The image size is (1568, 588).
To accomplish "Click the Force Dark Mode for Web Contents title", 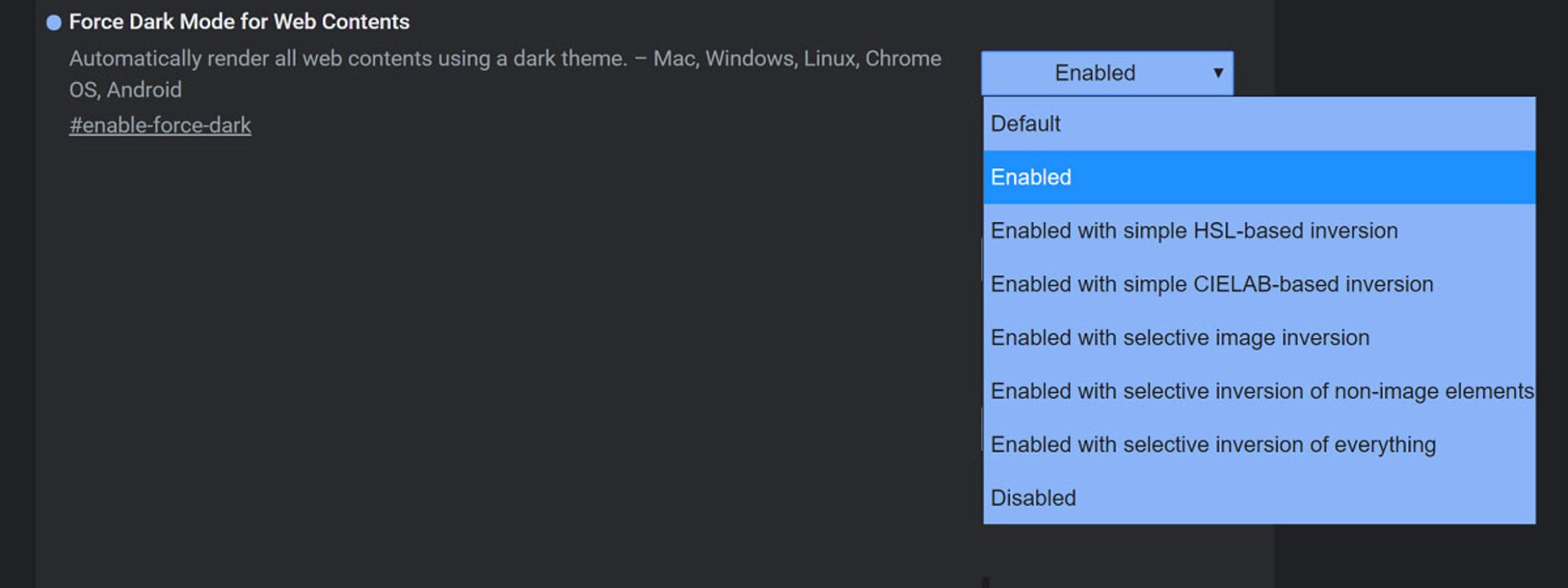I will click(239, 22).
